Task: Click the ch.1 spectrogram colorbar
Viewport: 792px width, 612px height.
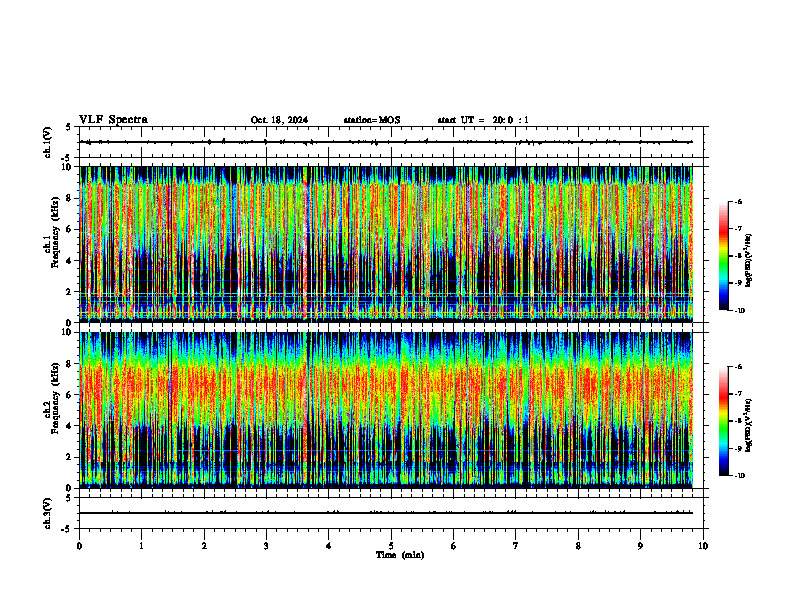Action: (x=723, y=256)
